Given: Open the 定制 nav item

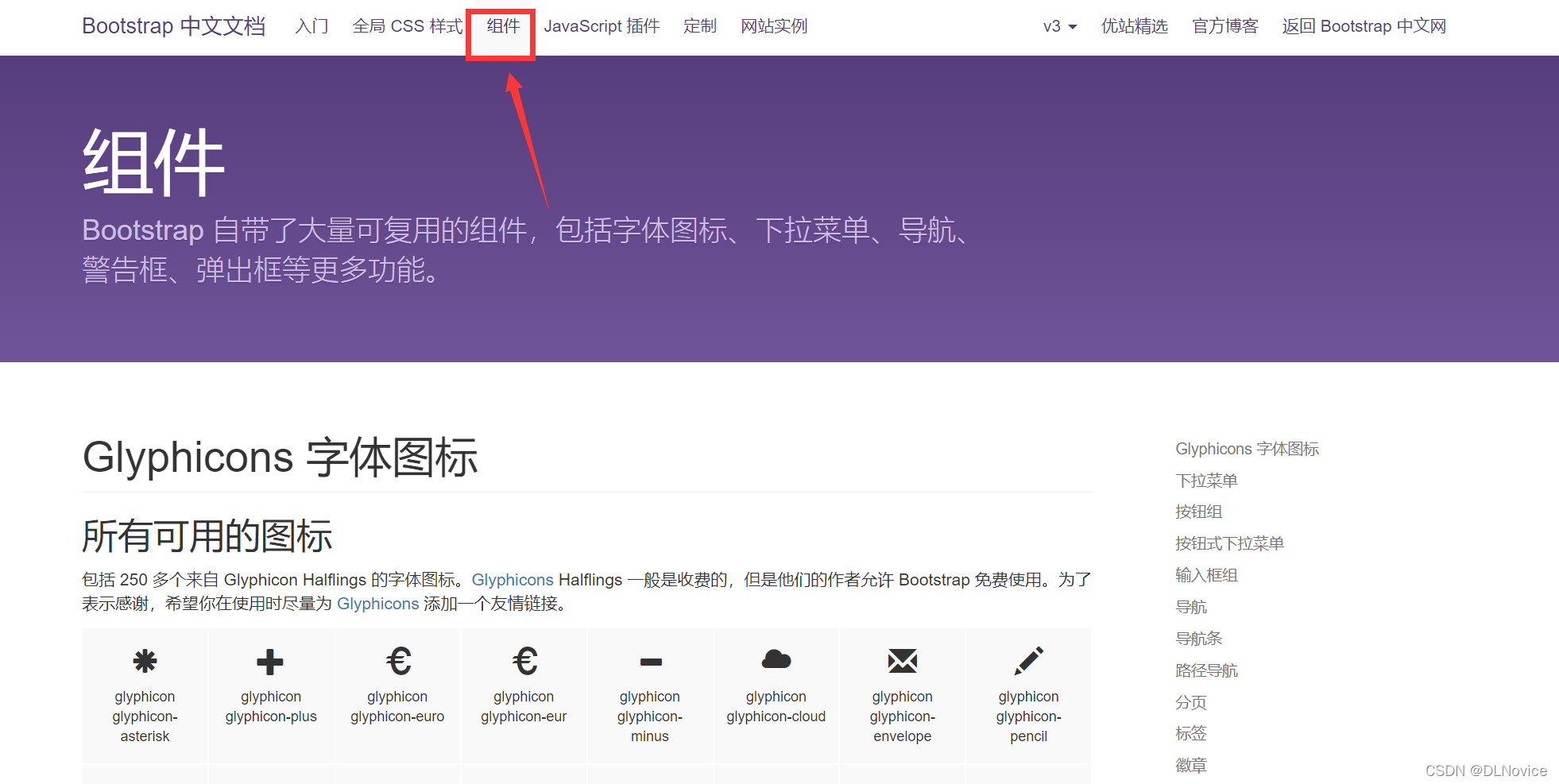Looking at the screenshot, I should click(x=700, y=26).
